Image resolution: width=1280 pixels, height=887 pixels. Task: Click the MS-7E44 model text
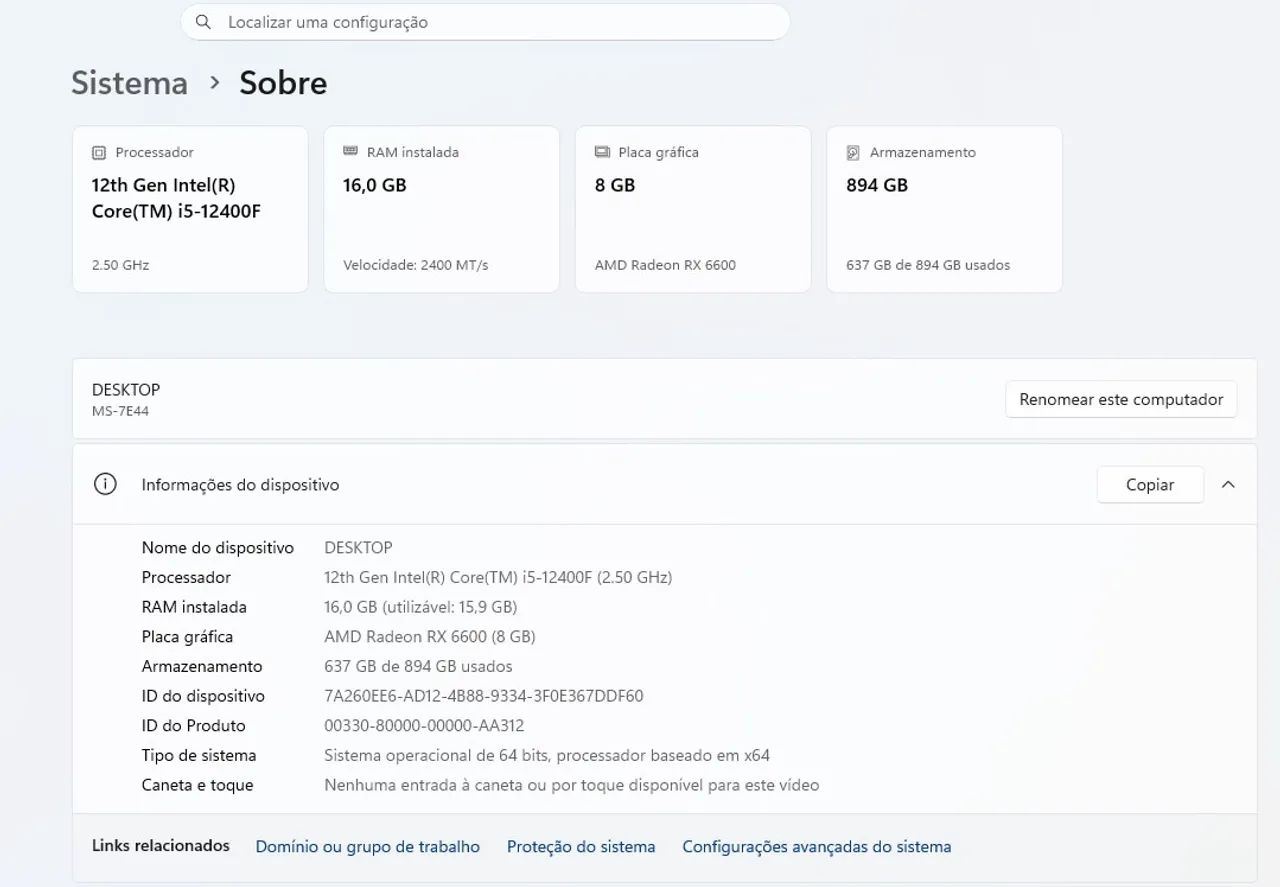click(120, 411)
